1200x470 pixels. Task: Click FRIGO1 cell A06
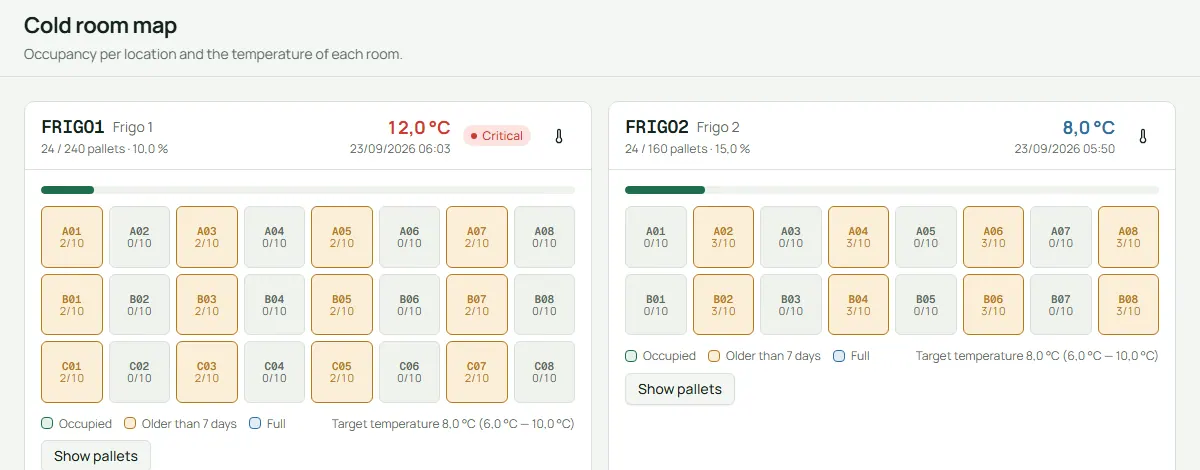click(x=409, y=237)
